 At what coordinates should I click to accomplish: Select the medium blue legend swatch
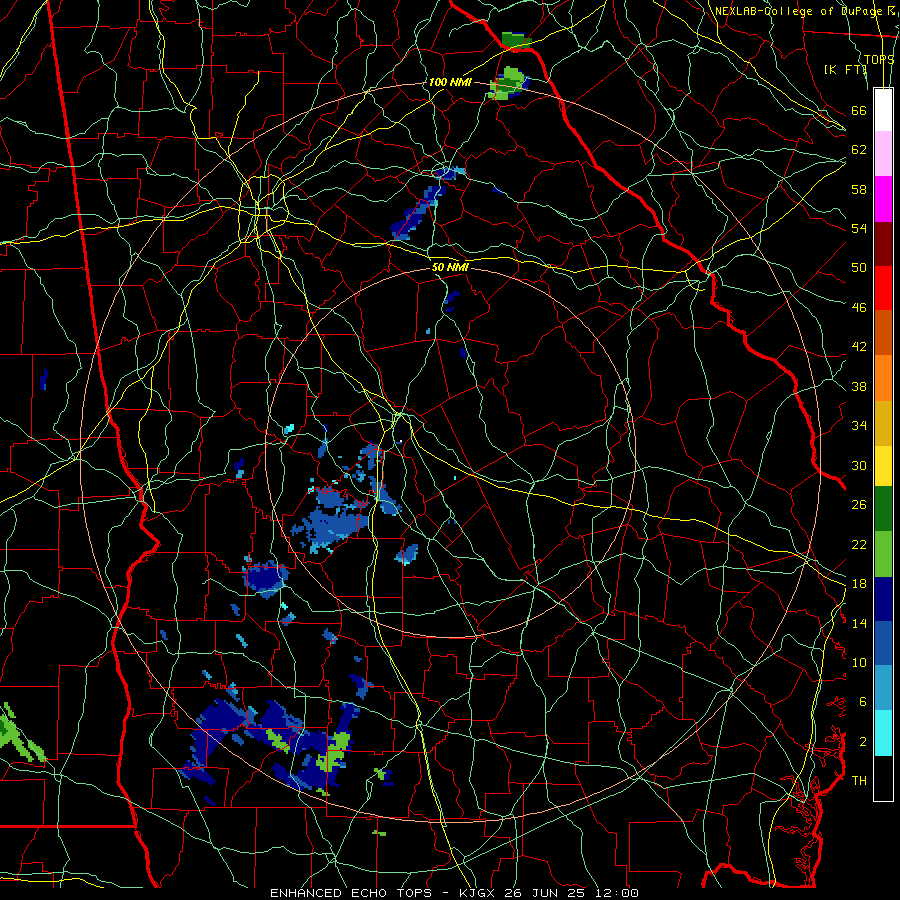click(x=883, y=643)
